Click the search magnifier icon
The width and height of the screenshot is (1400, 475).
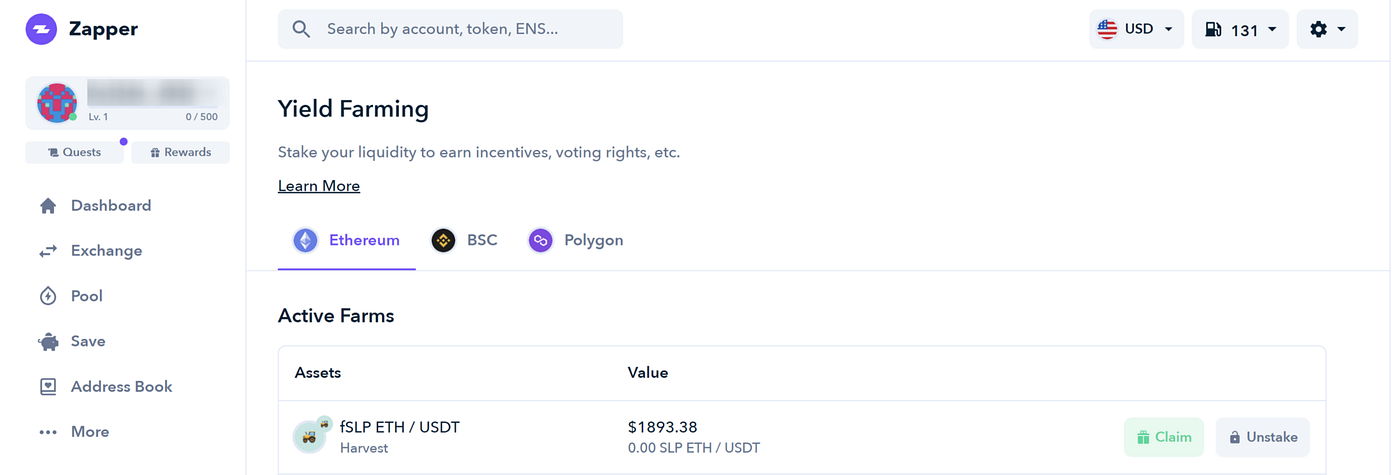[301, 29]
